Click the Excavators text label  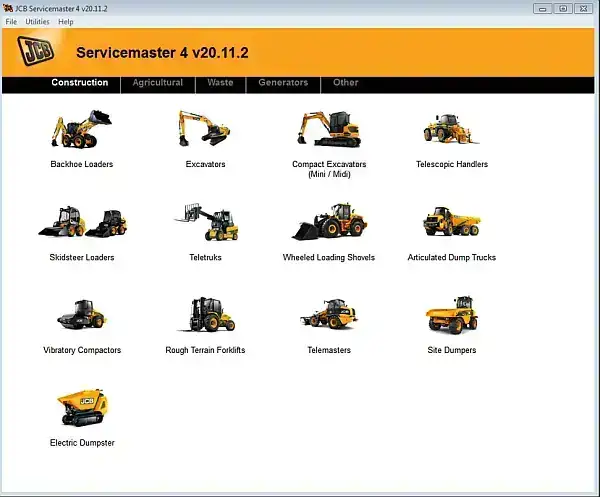(205, 164)
